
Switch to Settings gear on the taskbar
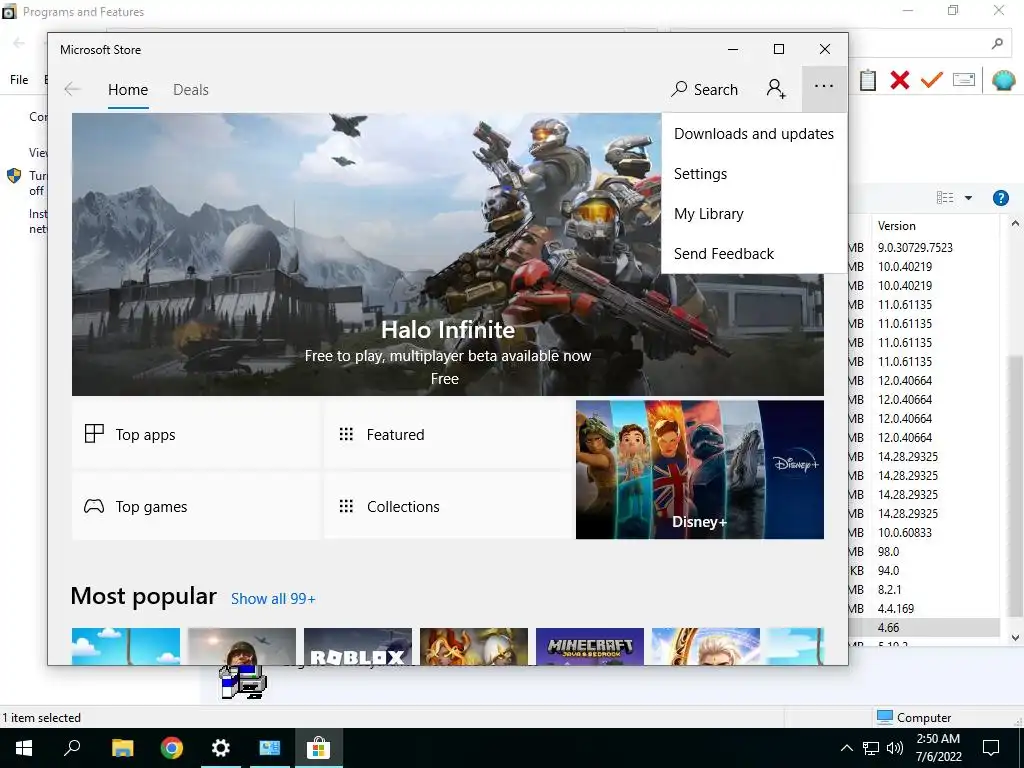[221, 748]
